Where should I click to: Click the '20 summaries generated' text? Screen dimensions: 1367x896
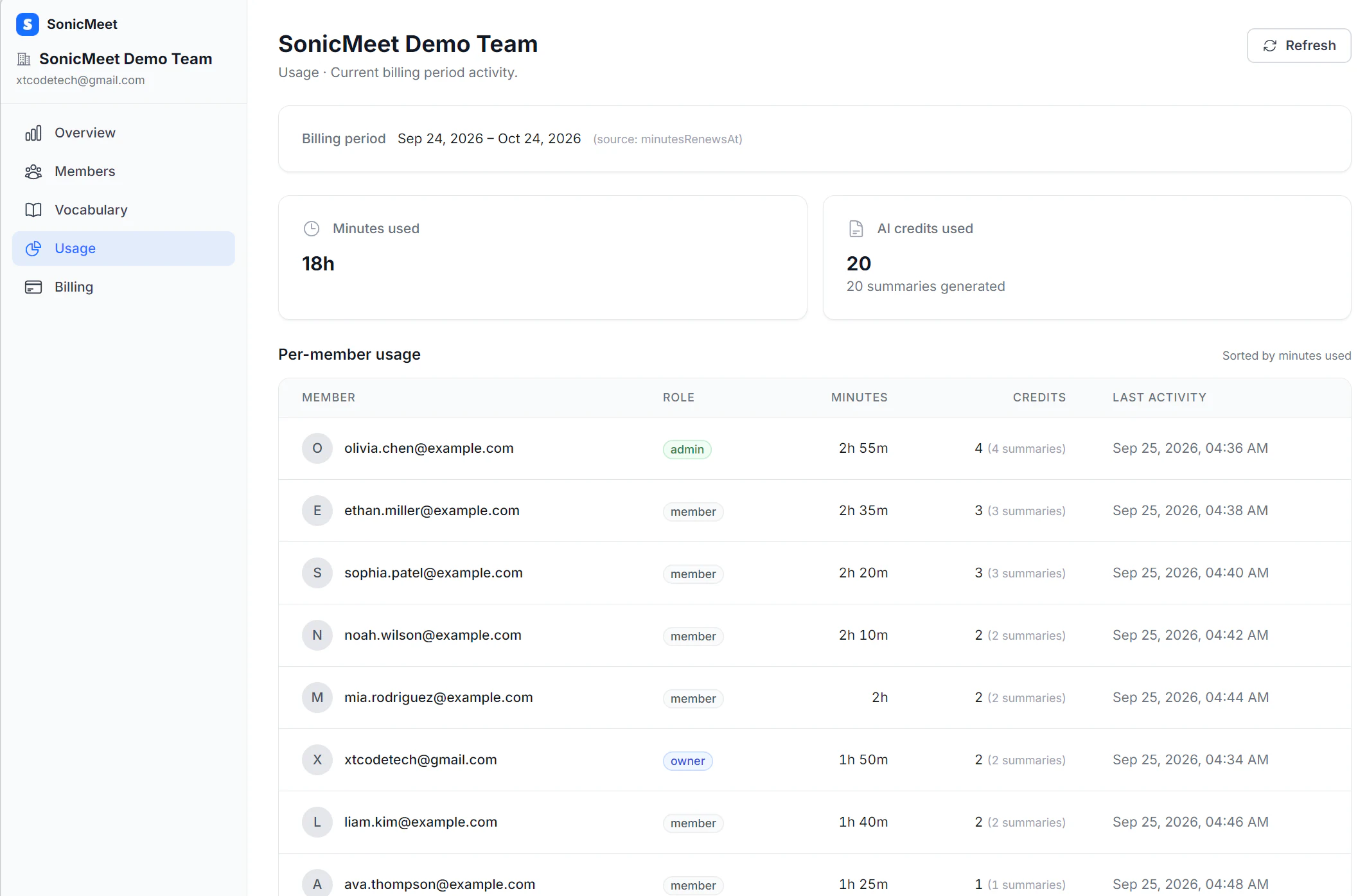click(926, 286)
